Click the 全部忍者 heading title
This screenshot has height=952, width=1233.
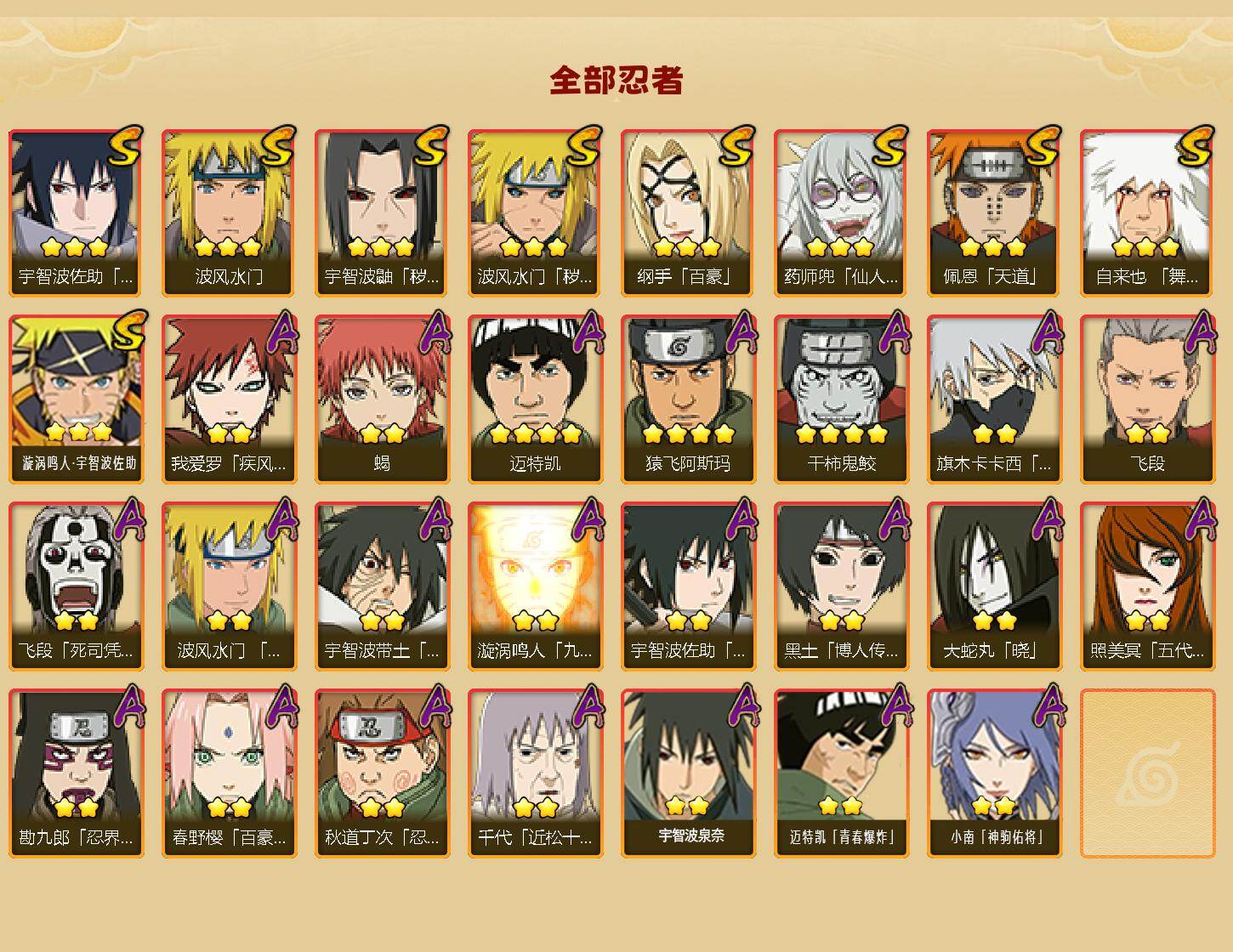[616, 80]
